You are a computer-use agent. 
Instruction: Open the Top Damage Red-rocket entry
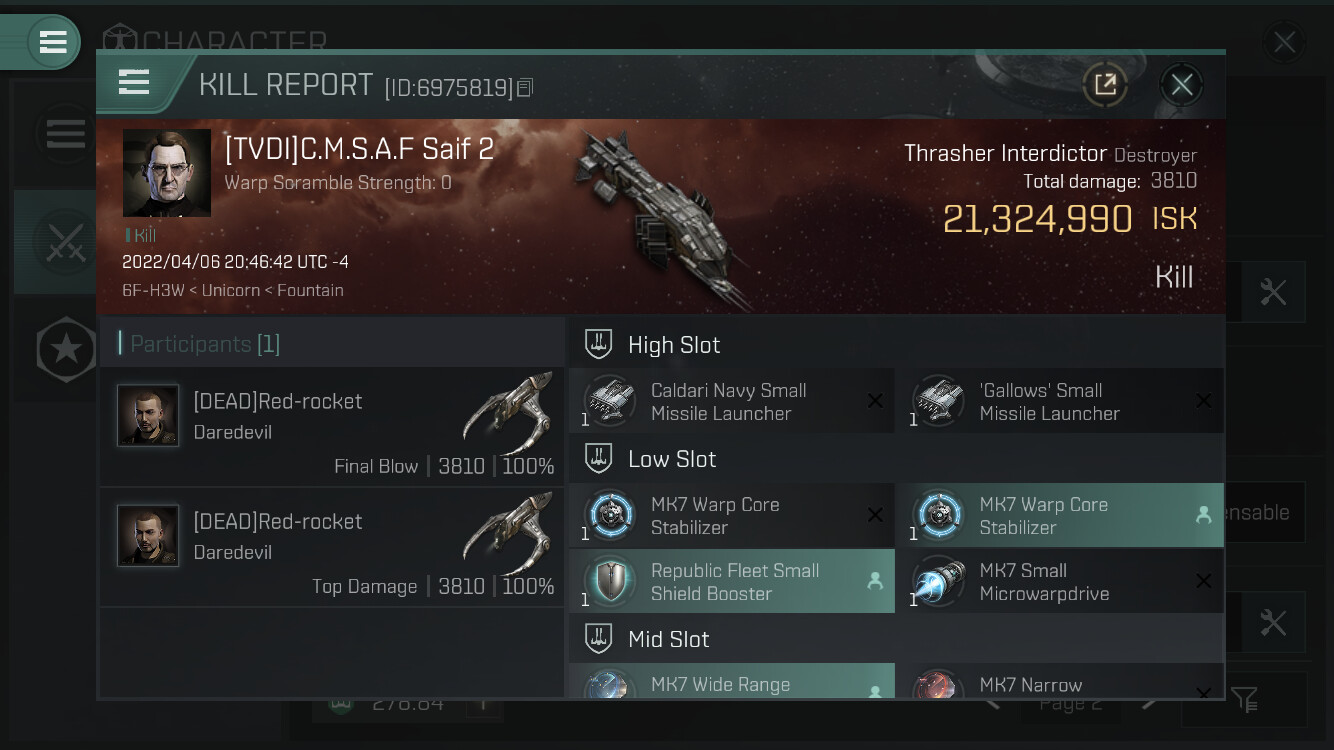pyautogui.click(x=331, y=546)
